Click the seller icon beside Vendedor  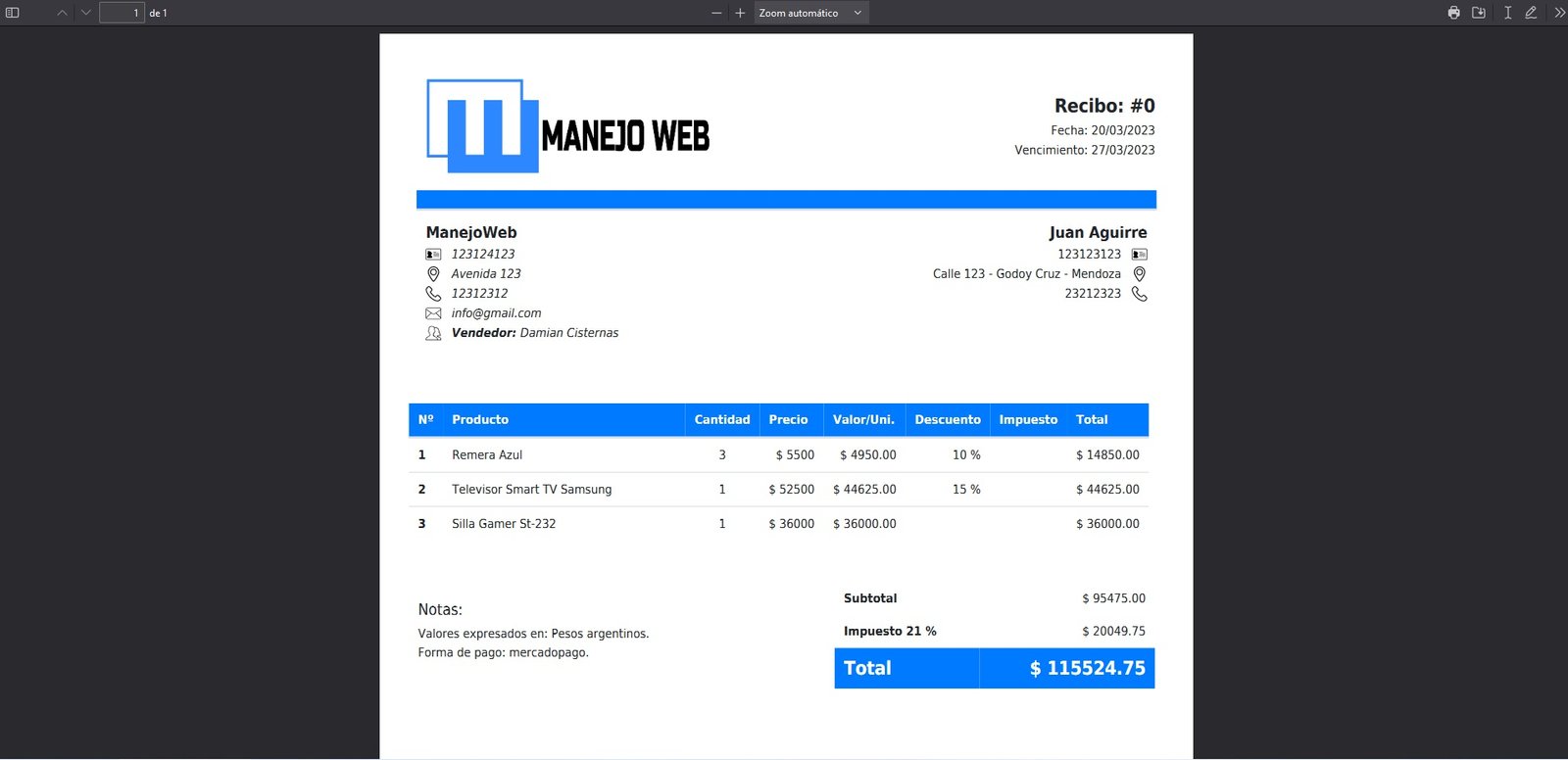(433, 333)
